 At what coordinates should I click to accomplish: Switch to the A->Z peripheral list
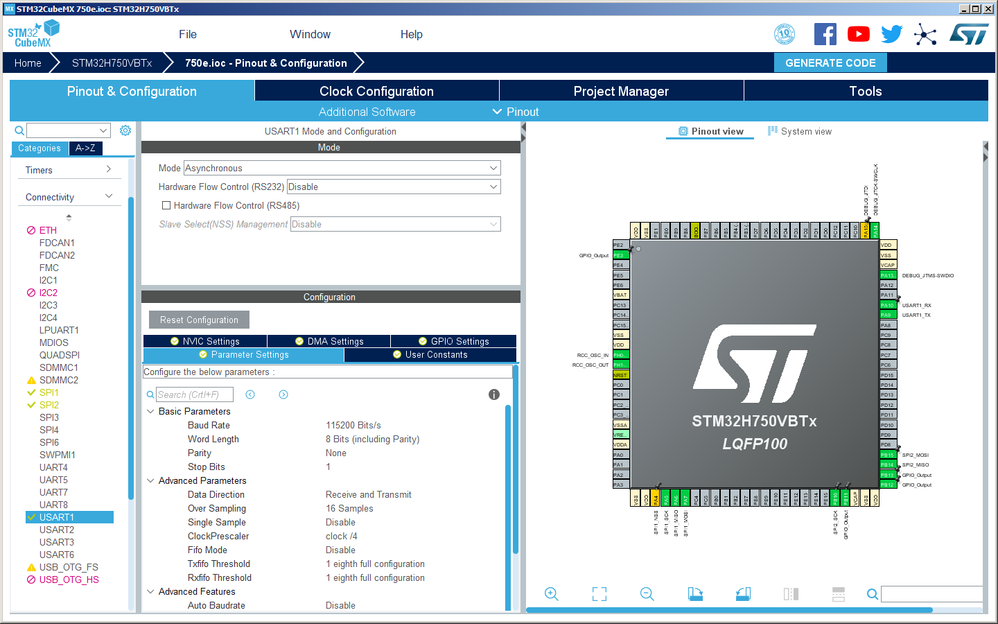pyautogui.click(x=85, y=148)
